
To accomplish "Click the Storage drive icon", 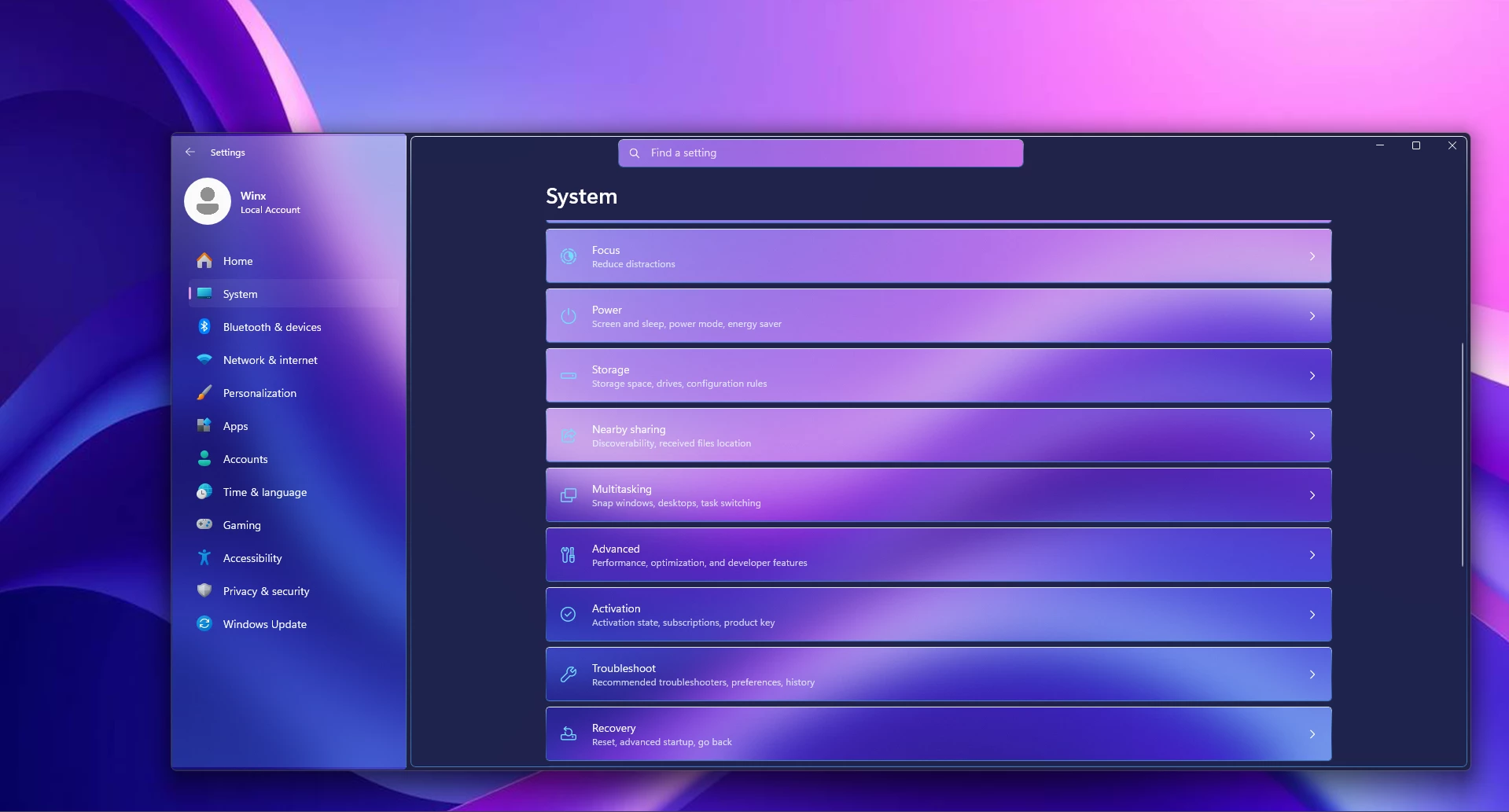I will coord(569,376).
